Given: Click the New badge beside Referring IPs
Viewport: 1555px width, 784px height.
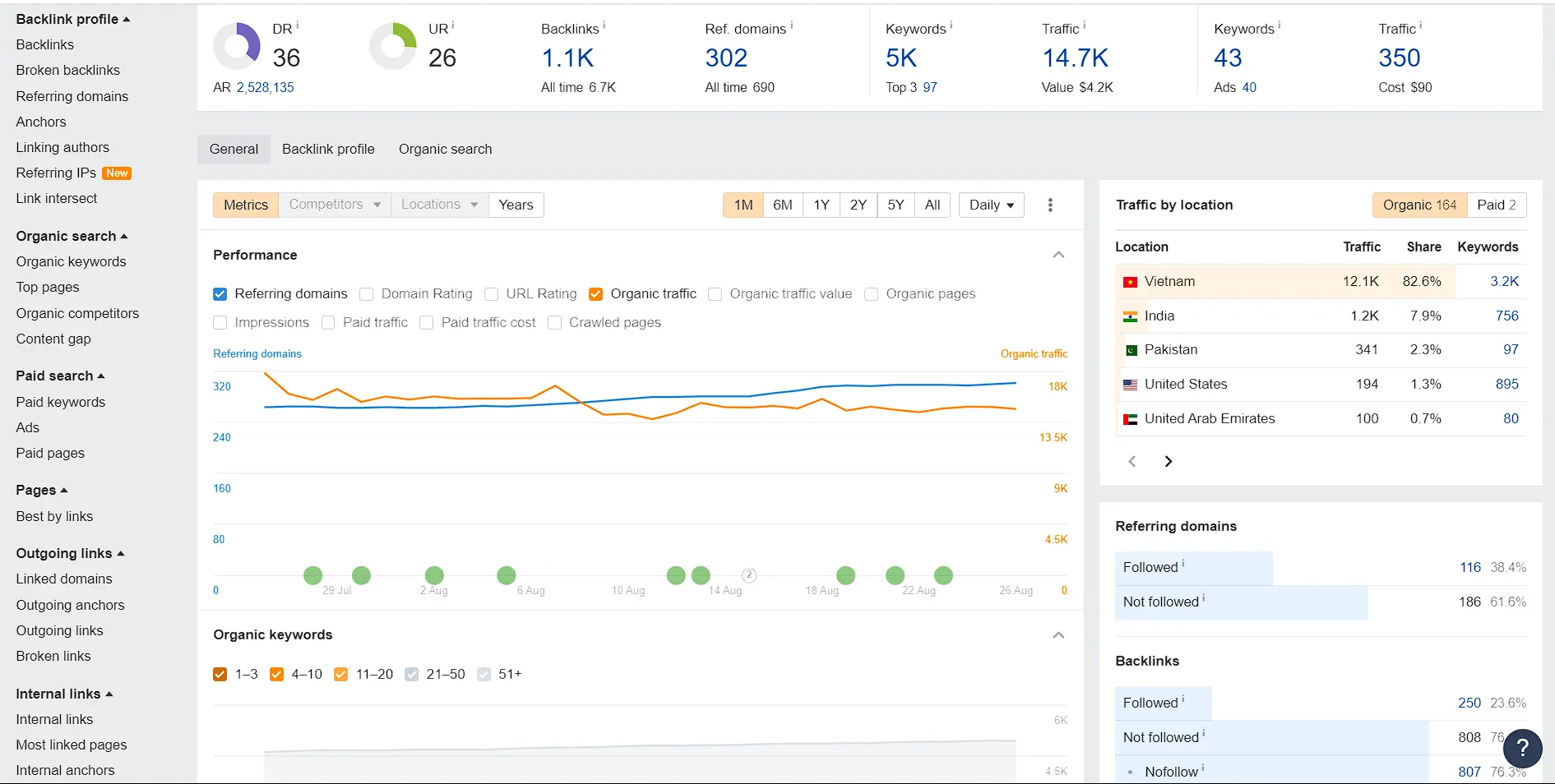Looking at the screenshot, I should [x=117, y=173].
